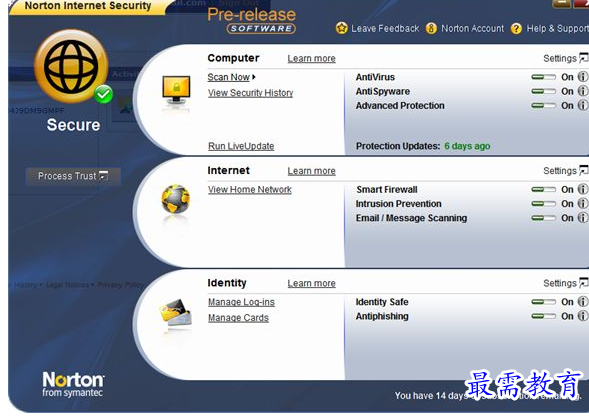Click the Computer section heading
The height and width of the screenshot is (416, 589).
[233, 58]
